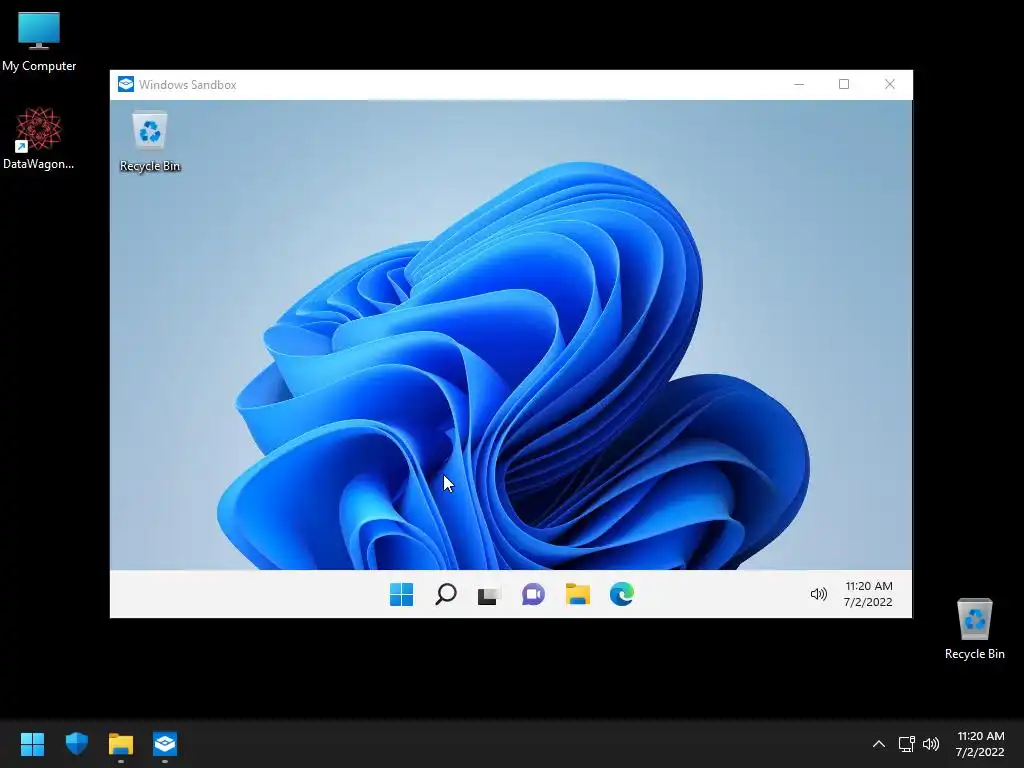Click the host tray volume icon
The image size is (1024, 768).
(x=931, y=744)
